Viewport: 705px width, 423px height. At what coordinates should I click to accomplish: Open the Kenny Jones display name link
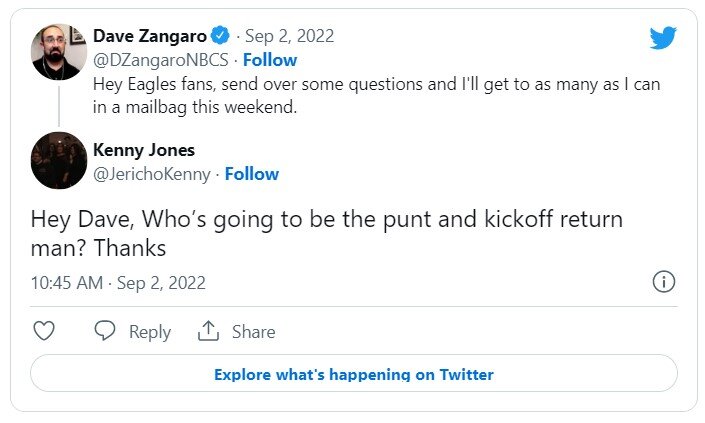(x=144, y=150)
